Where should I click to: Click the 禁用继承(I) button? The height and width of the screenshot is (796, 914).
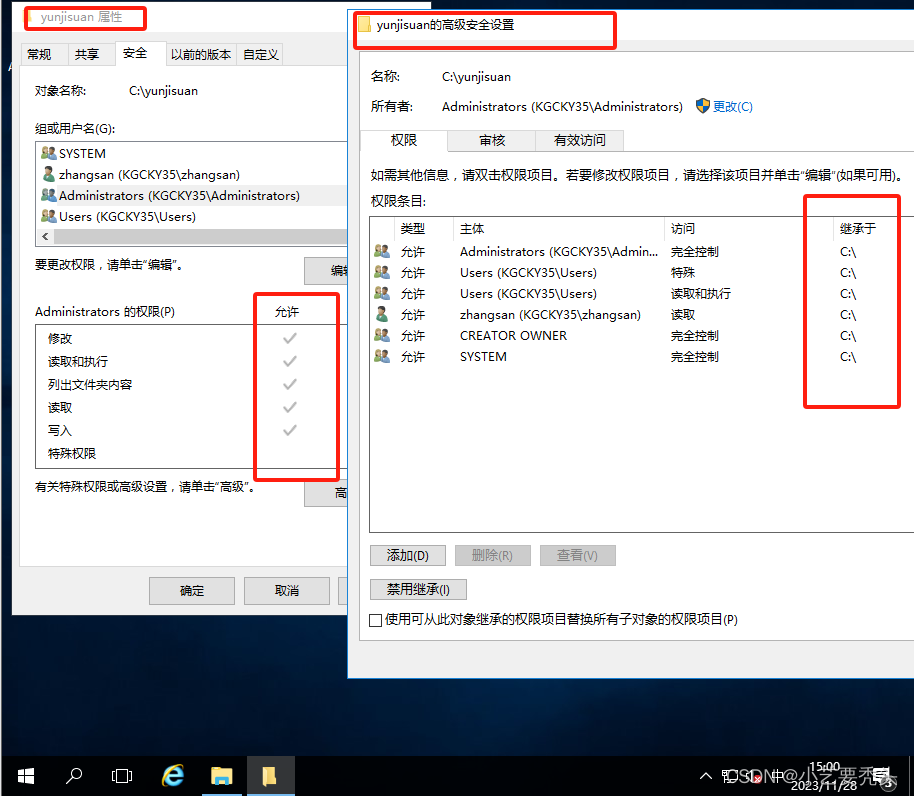tap(419, 590)
